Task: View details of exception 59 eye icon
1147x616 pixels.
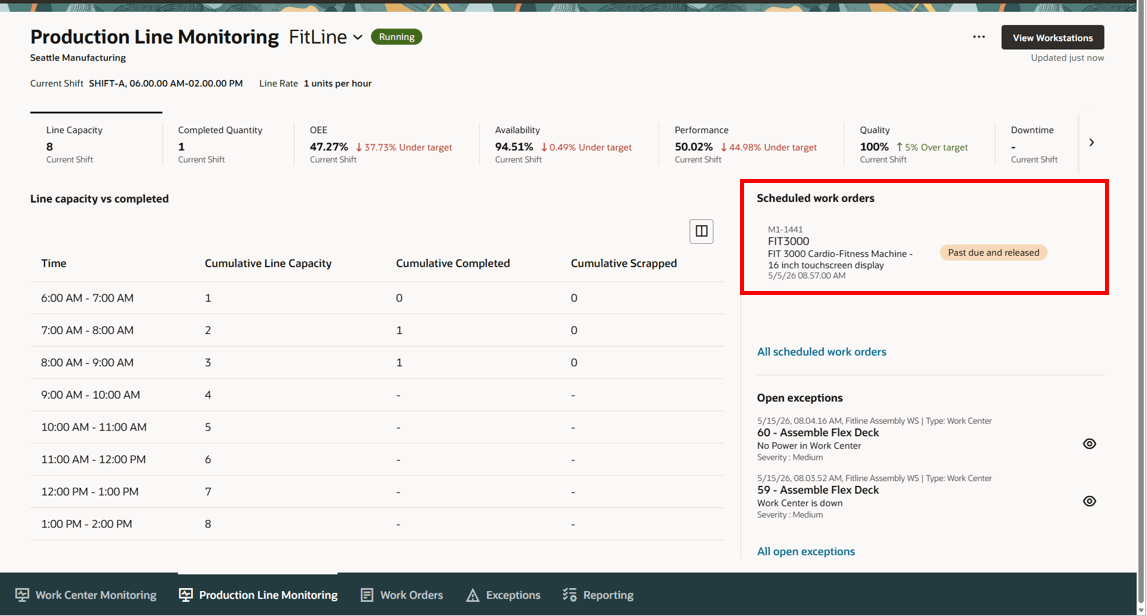Action: (x=1089, y=501)
